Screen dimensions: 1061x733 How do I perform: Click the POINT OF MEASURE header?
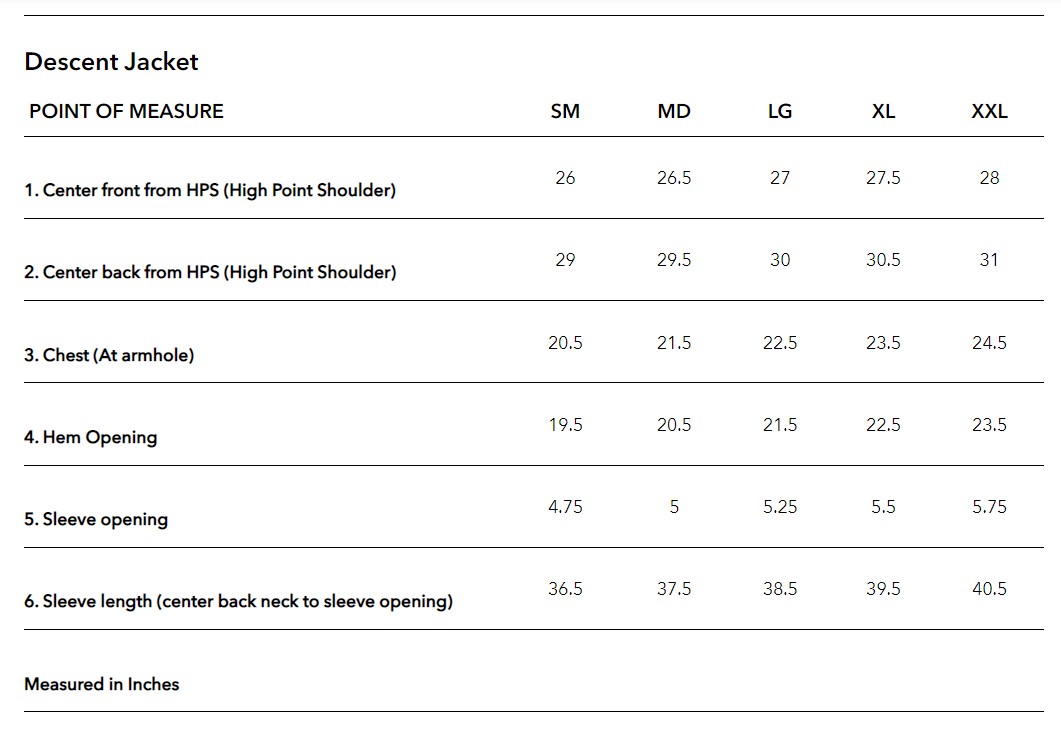[x=126, y=111]
